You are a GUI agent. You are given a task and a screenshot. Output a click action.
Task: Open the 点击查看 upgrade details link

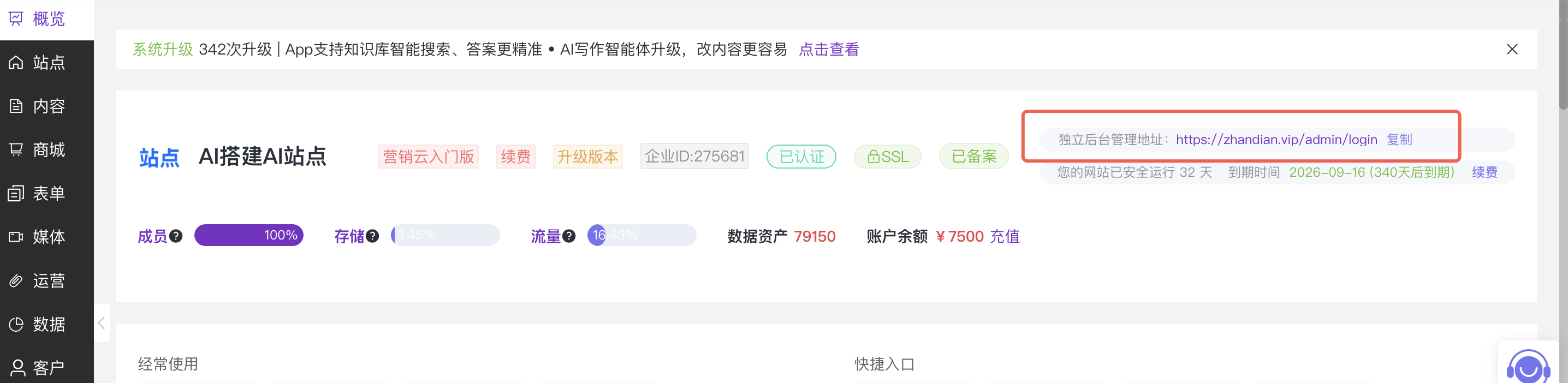828,49
